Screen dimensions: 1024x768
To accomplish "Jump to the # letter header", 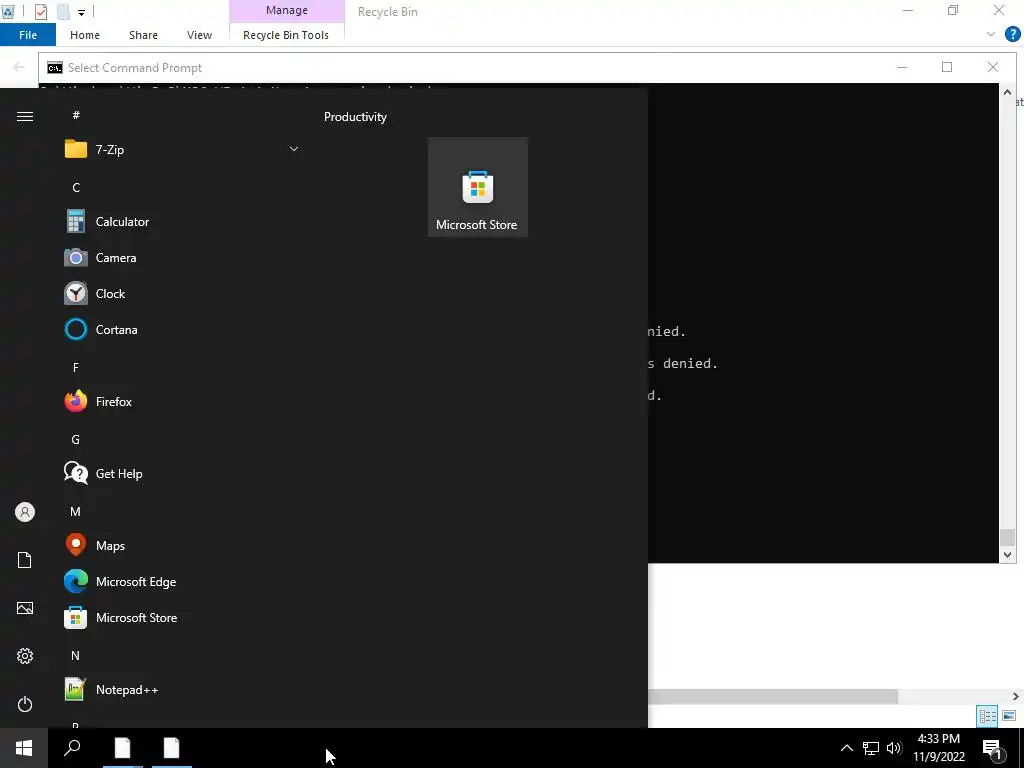I will tap(76, 115).
